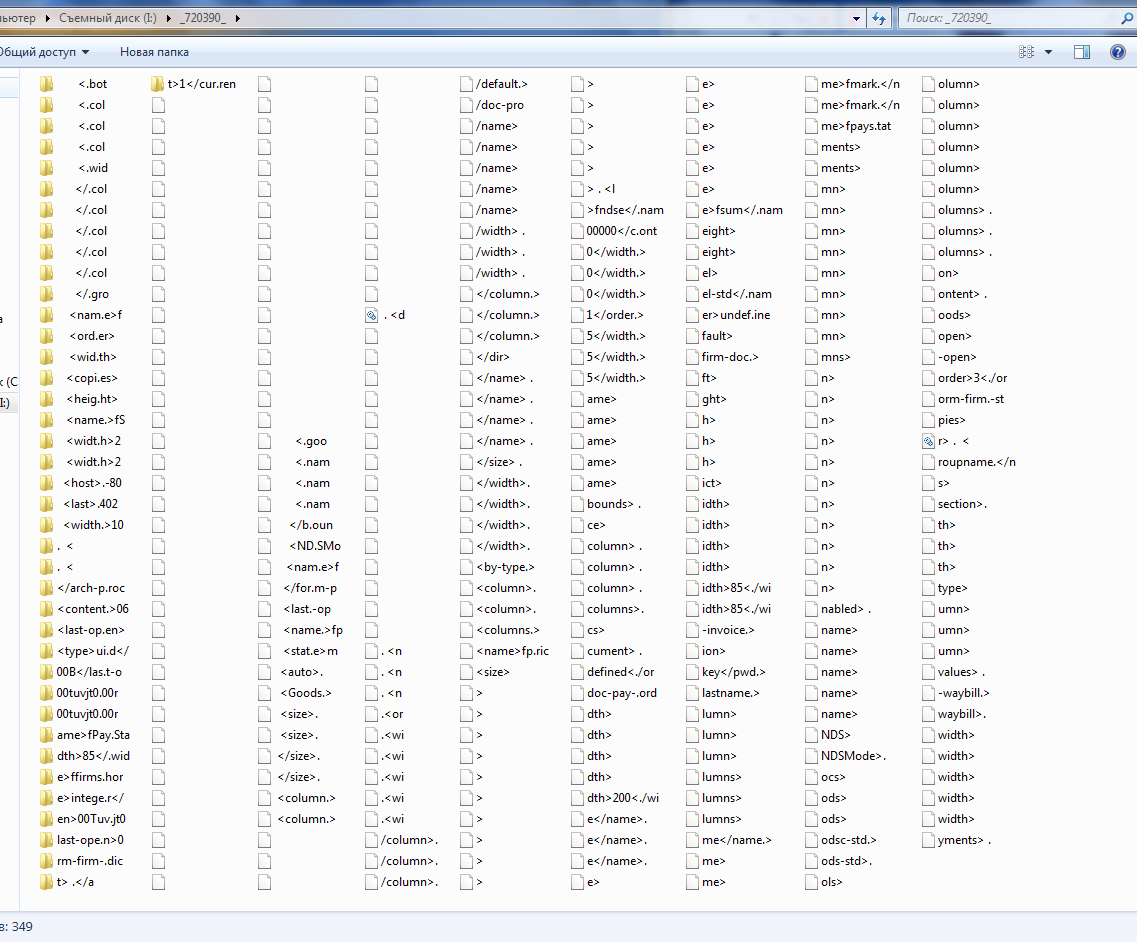The height and width of the screenshot is (942, 1137).
Task: Select the '</arch-p.roc' folder icon
Action: pyautogui.click(x=46, y=588)
